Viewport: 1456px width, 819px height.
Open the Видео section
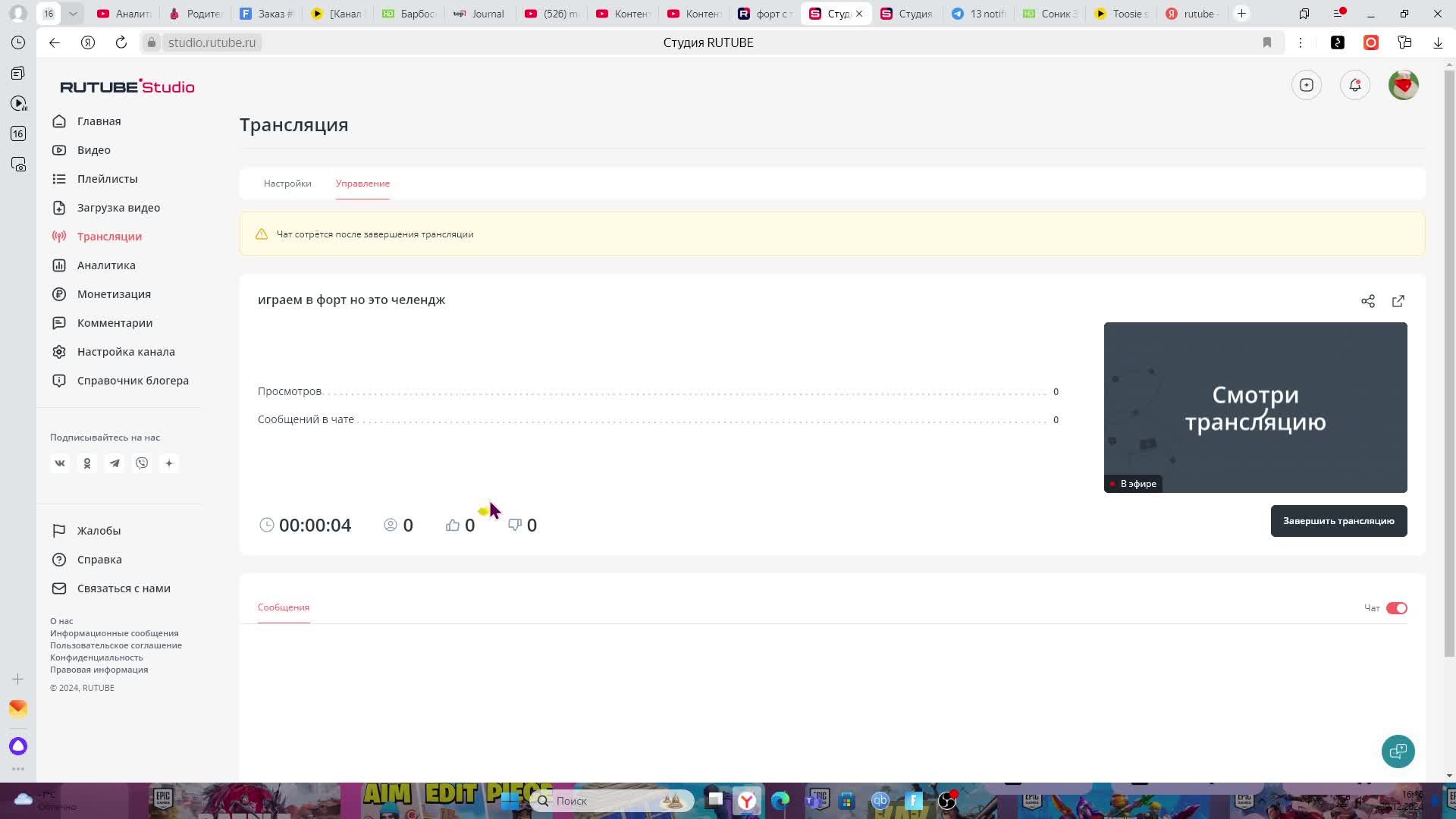pyautogui.click(x=81, y=150)
